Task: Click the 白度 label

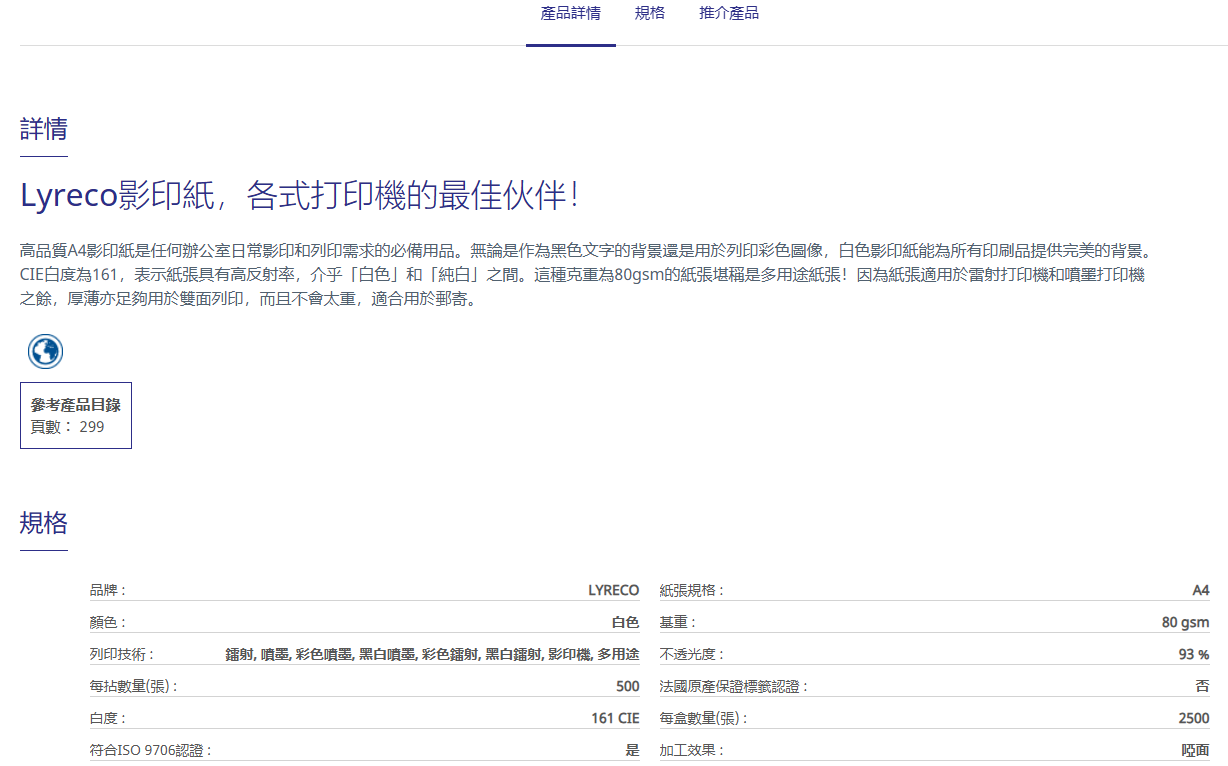Action: [x=108, y=719]
